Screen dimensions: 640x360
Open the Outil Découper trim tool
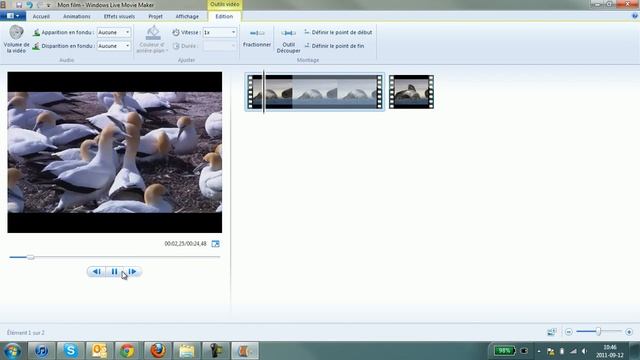[288, 40]
